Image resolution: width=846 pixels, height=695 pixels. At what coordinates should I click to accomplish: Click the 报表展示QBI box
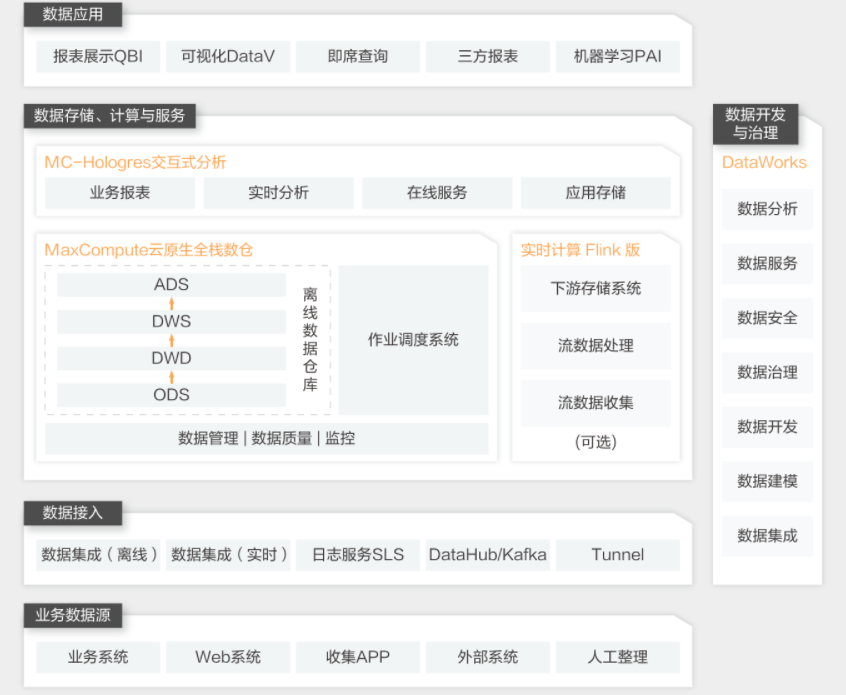coord(98,56)
